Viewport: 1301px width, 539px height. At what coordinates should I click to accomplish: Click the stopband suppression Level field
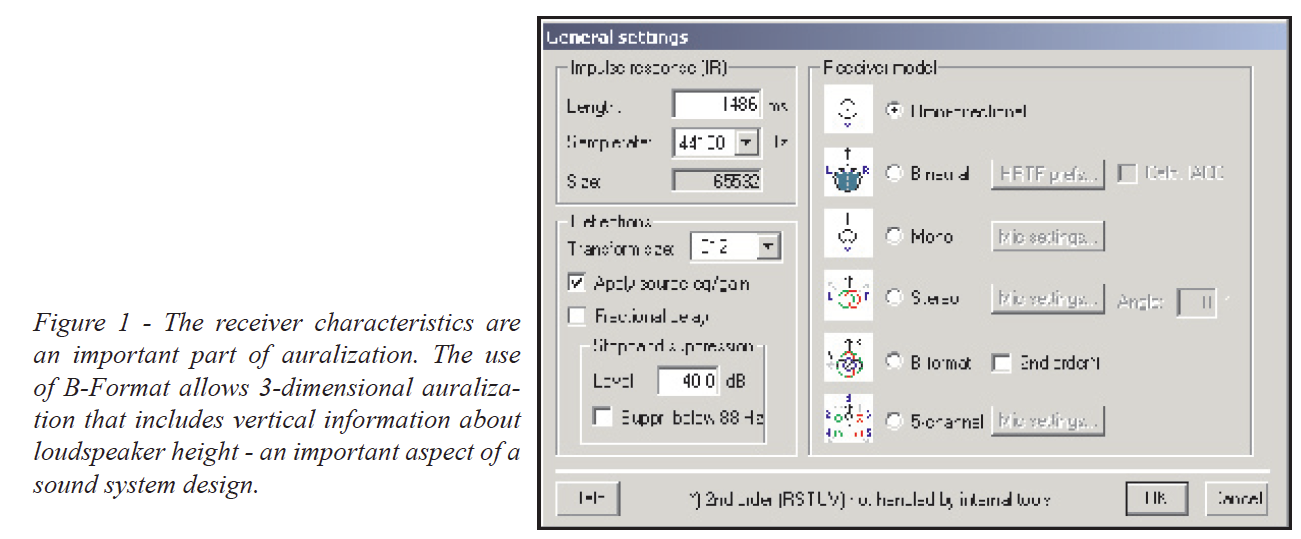coord(687,381)
